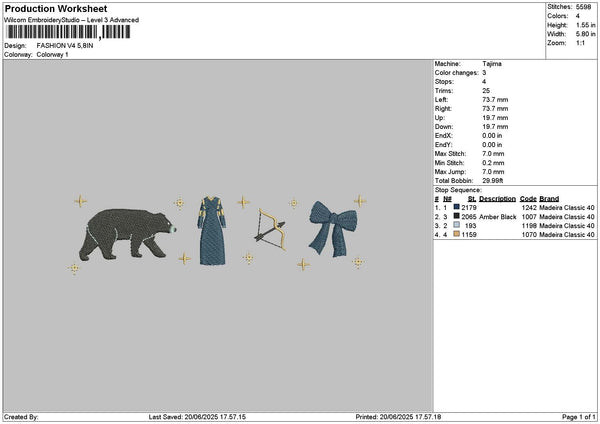Click code '1007' in the 2065 row
This screenshot has width=600, height=424.
[529, 217]
